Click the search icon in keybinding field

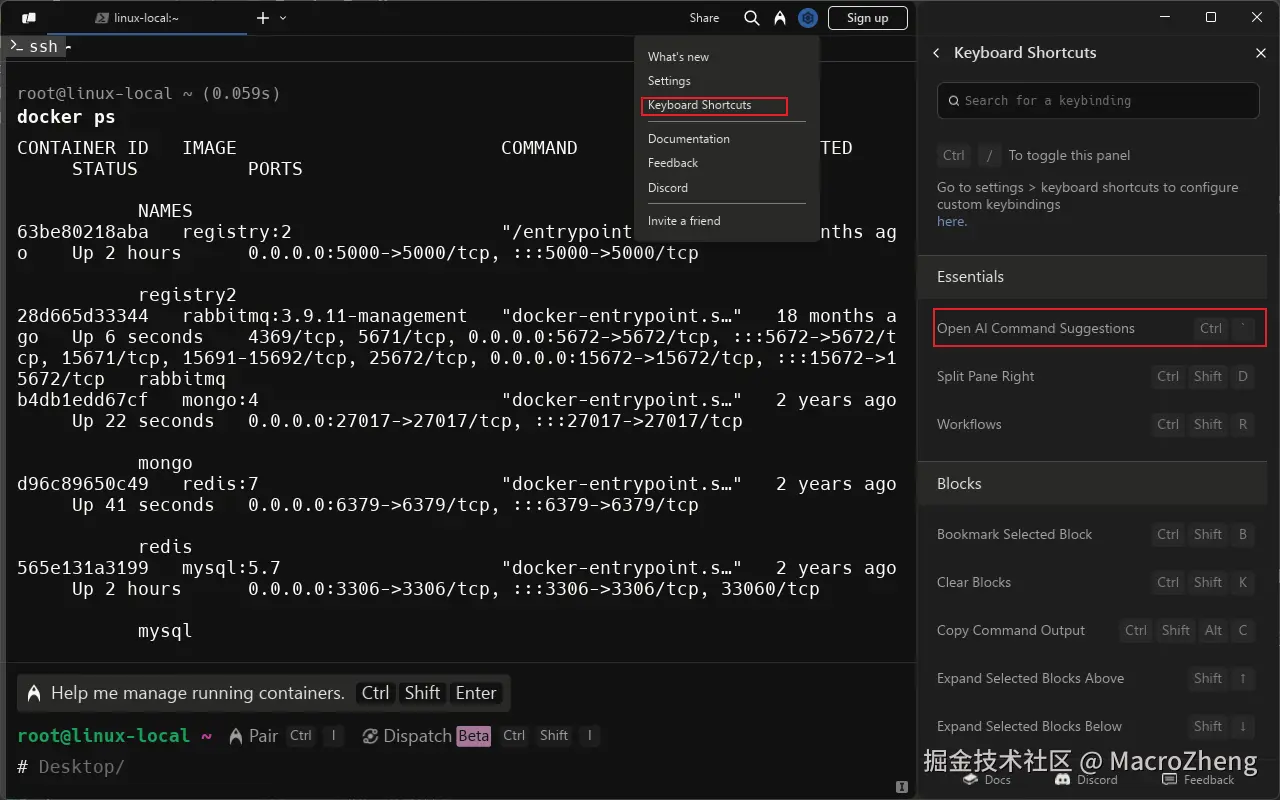point(953,101)
